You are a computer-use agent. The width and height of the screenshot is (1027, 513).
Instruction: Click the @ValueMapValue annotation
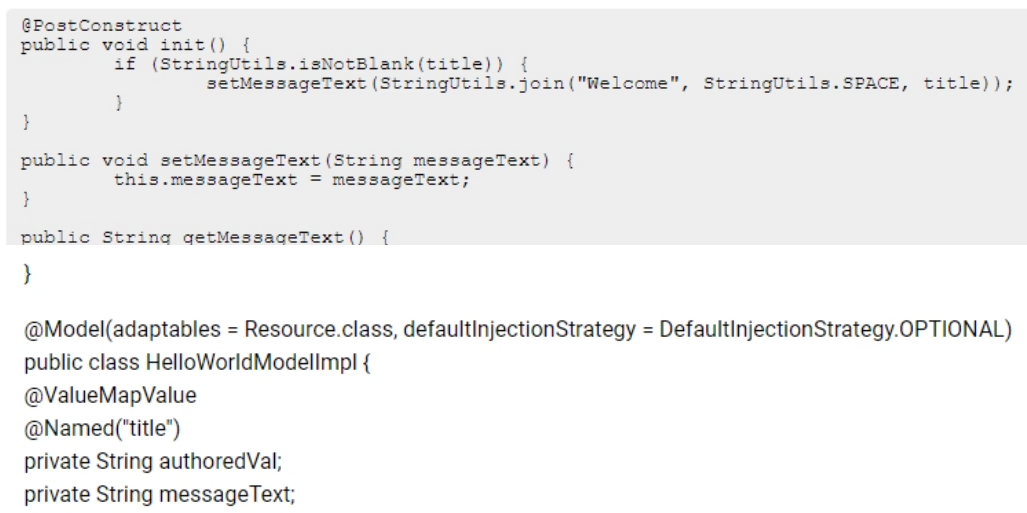click(x=110, y=396)
